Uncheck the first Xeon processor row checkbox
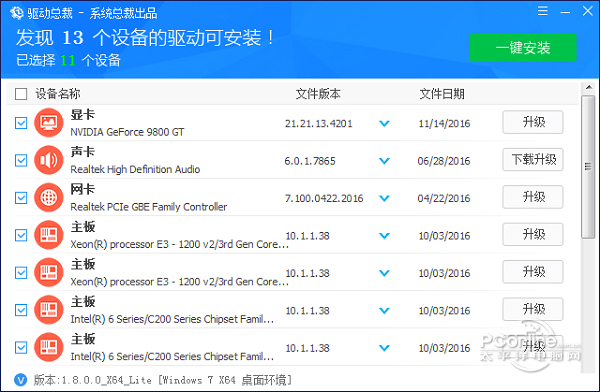This screenshot has height=392, width=600. pyautogui.click(x=21, y=235)
